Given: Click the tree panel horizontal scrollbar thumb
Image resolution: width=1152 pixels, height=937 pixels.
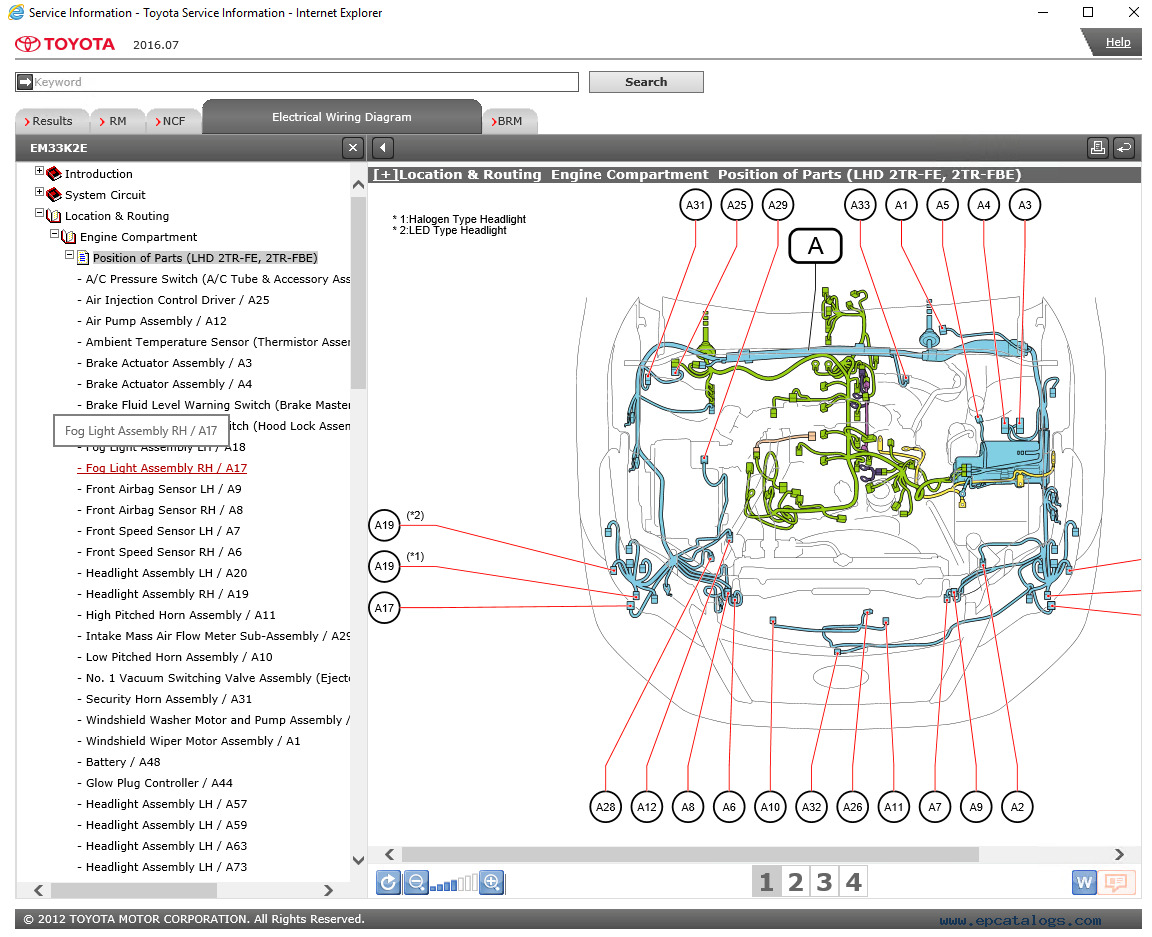Looking at the screenshot, I should [134, 890].
